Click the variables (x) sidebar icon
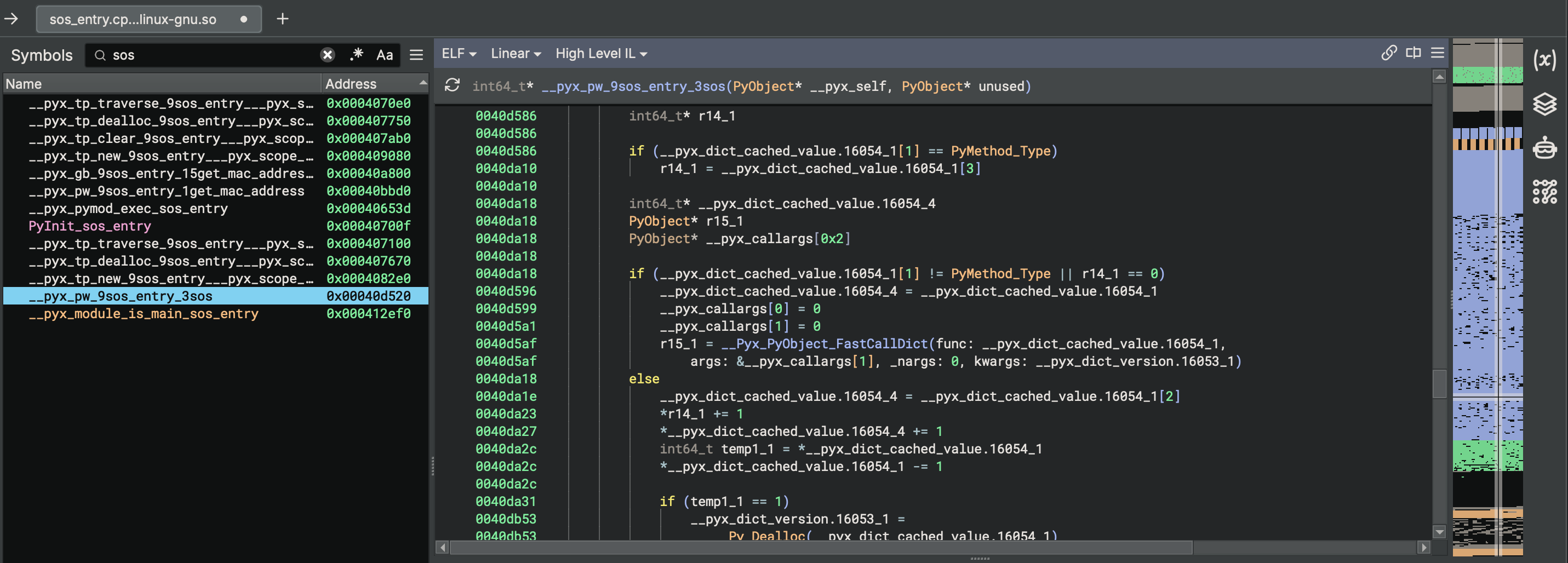1568x563 pixels. point(1544,60)
